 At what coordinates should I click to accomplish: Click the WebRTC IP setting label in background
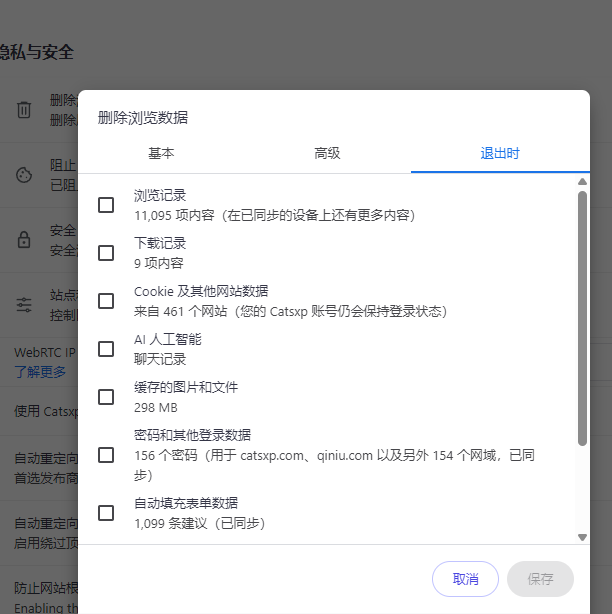coord(45,352)
